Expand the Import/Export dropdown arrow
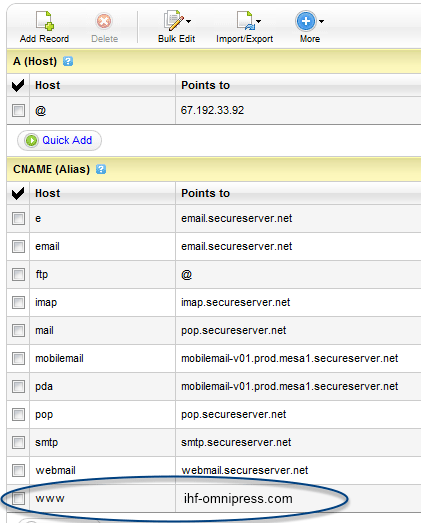421x523 pixels. [x=259, y=21]
